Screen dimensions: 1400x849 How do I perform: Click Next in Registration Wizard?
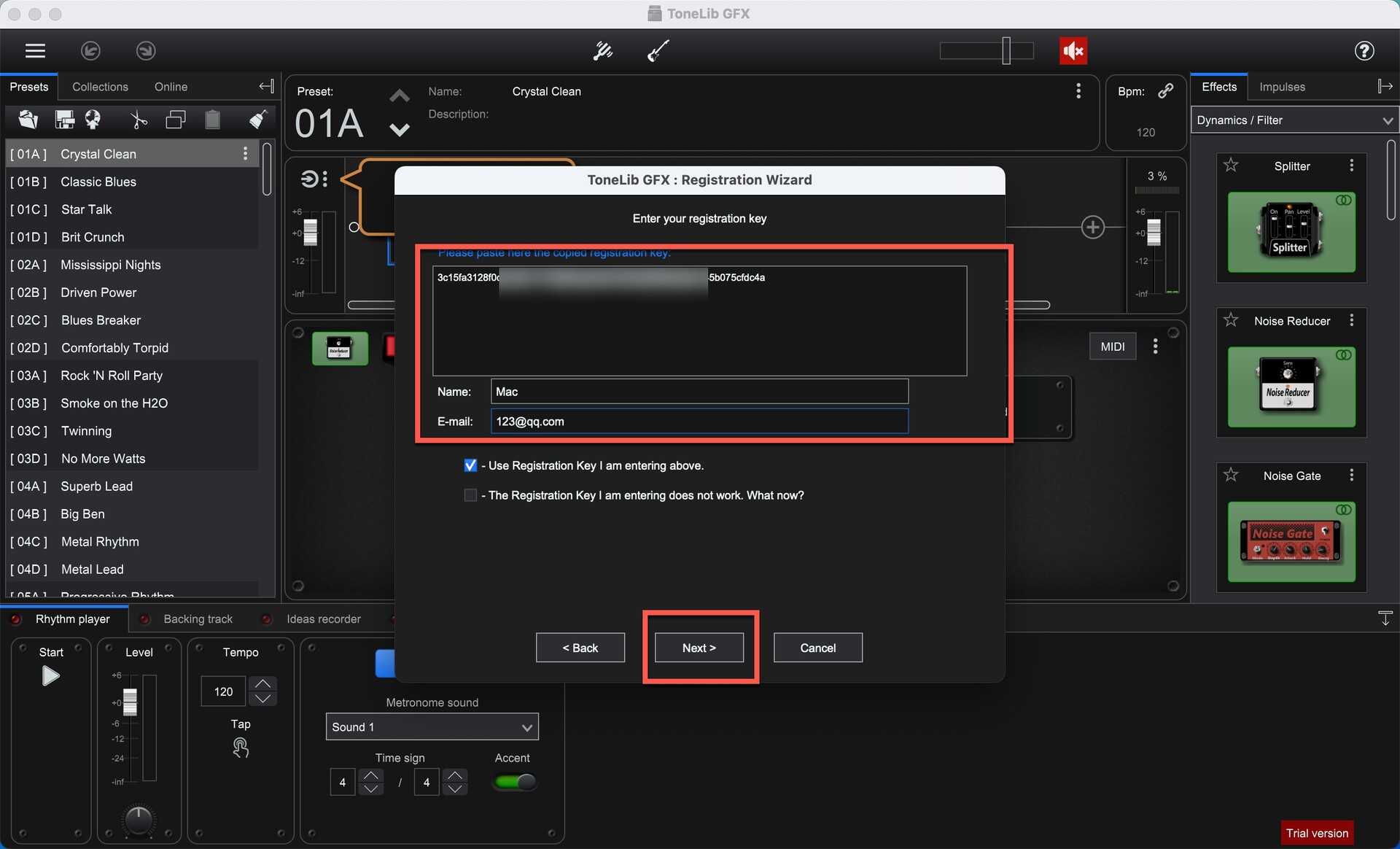pyautogui.click(x=699, y=648)
